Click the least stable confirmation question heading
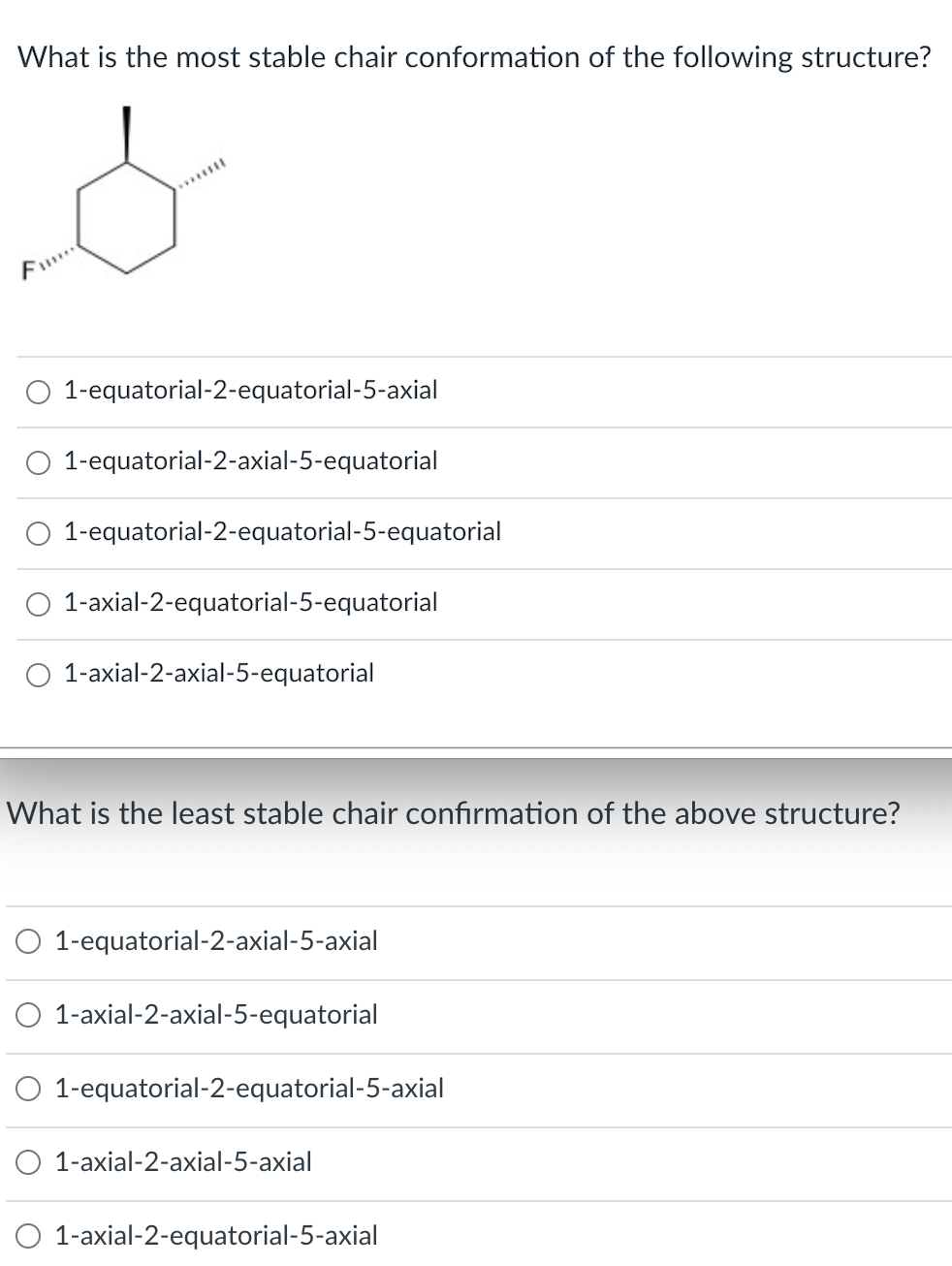 click(452, 813)
